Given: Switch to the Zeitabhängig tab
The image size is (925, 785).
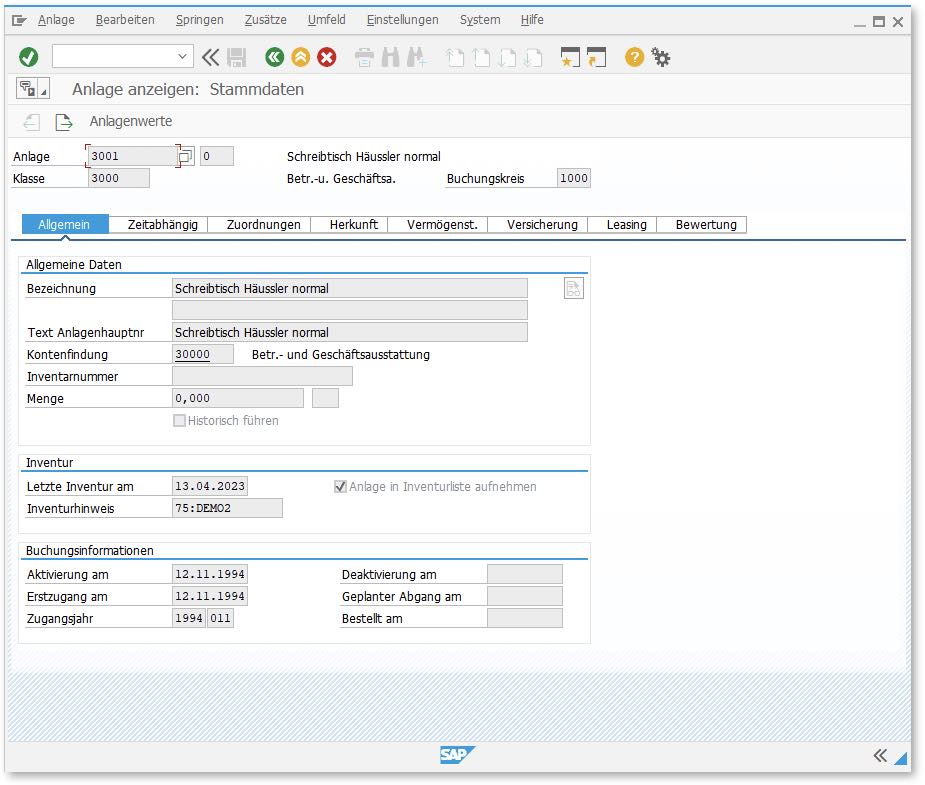Looking at the screenshot, I should click(163, 225).
